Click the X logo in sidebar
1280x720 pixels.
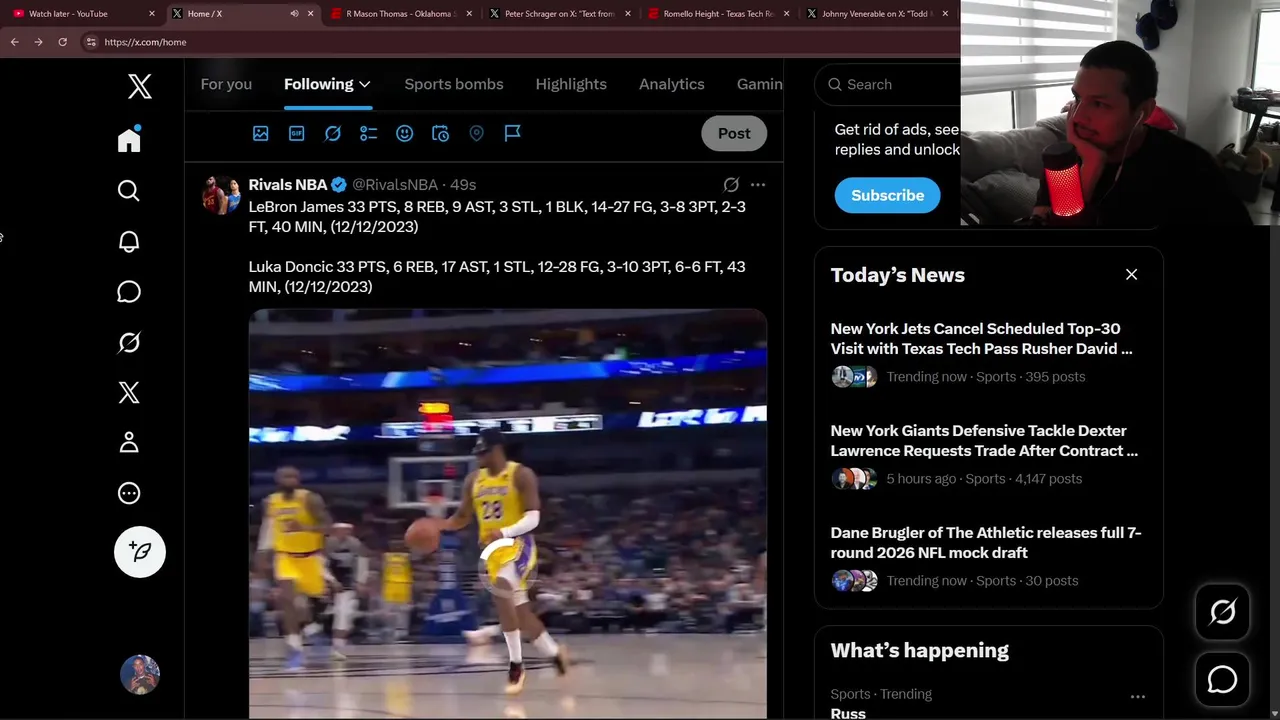(140, 86)
